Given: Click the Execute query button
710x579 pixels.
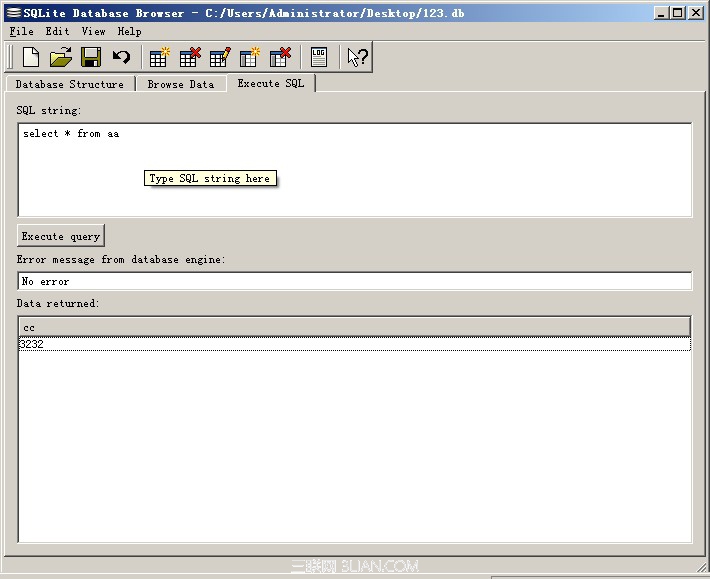Looking at the screenshot, I should coord(61,236).
